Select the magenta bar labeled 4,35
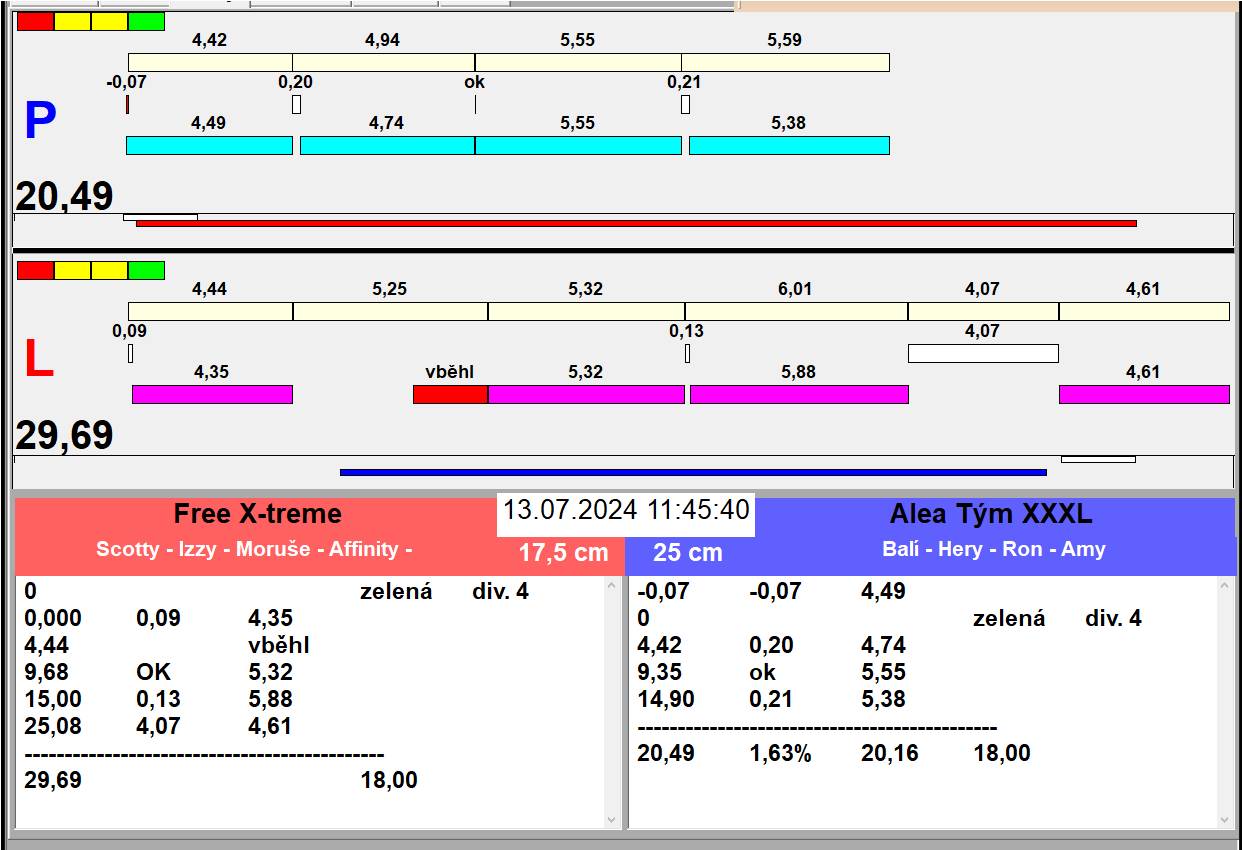 [212, 394]
